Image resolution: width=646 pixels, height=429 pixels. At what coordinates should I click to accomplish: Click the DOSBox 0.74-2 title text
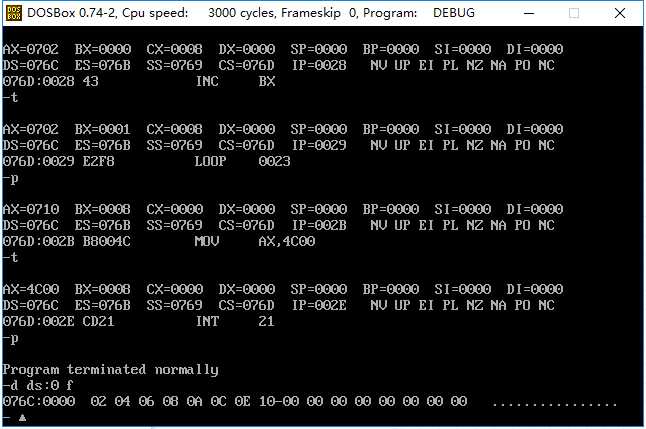71,13
